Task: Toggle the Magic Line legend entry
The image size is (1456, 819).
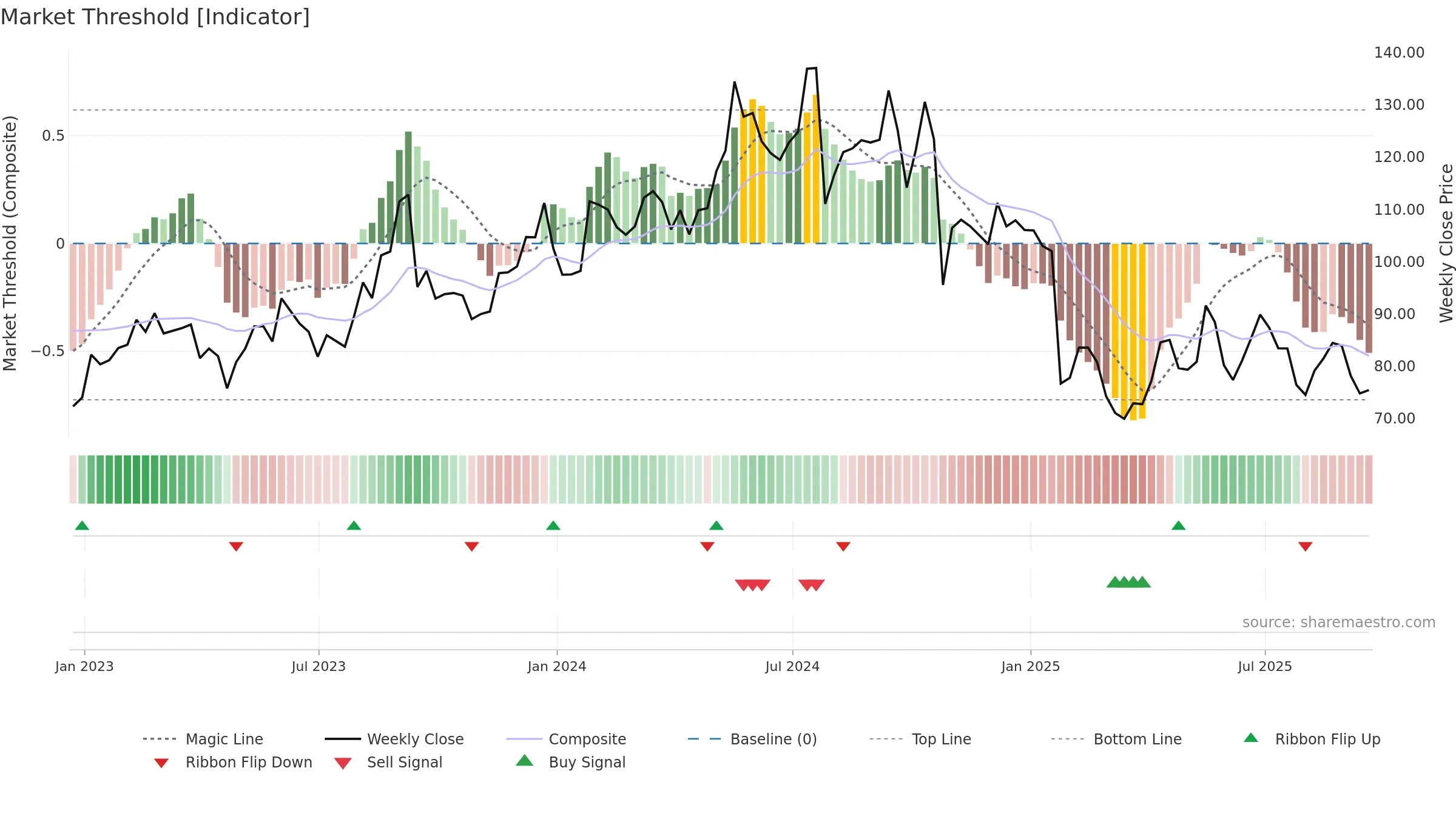Action: (203, 739)
